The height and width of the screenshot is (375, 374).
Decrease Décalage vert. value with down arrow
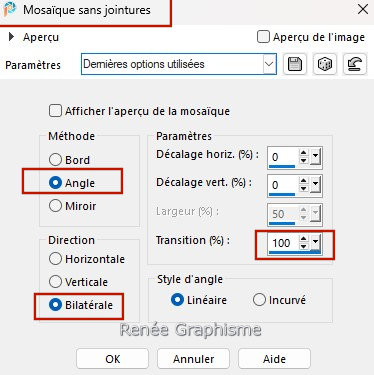coord(303,188)
